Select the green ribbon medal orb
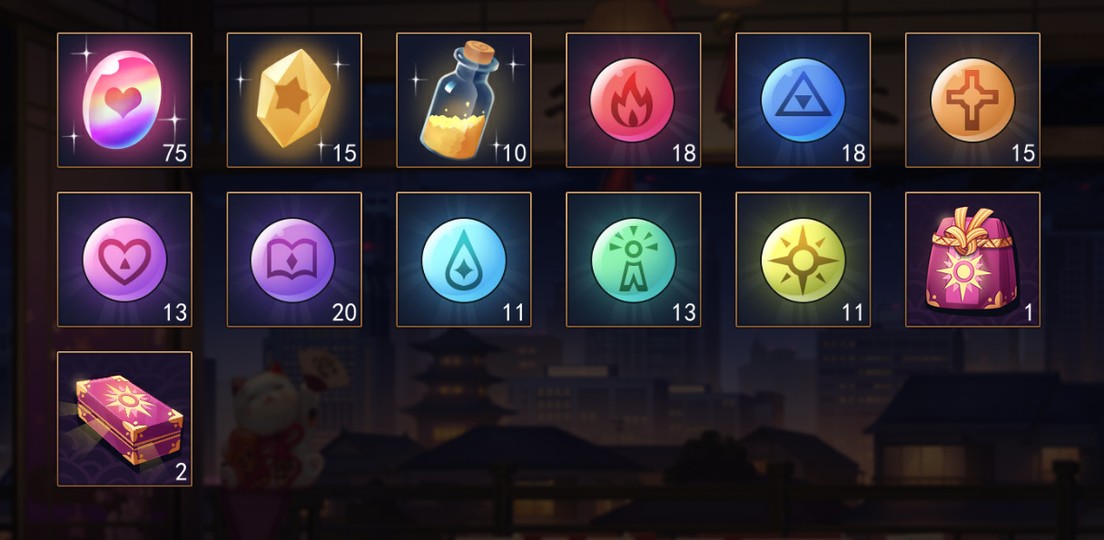The height and width of the screenshot is (540, 1104). [x=634, y=259]
